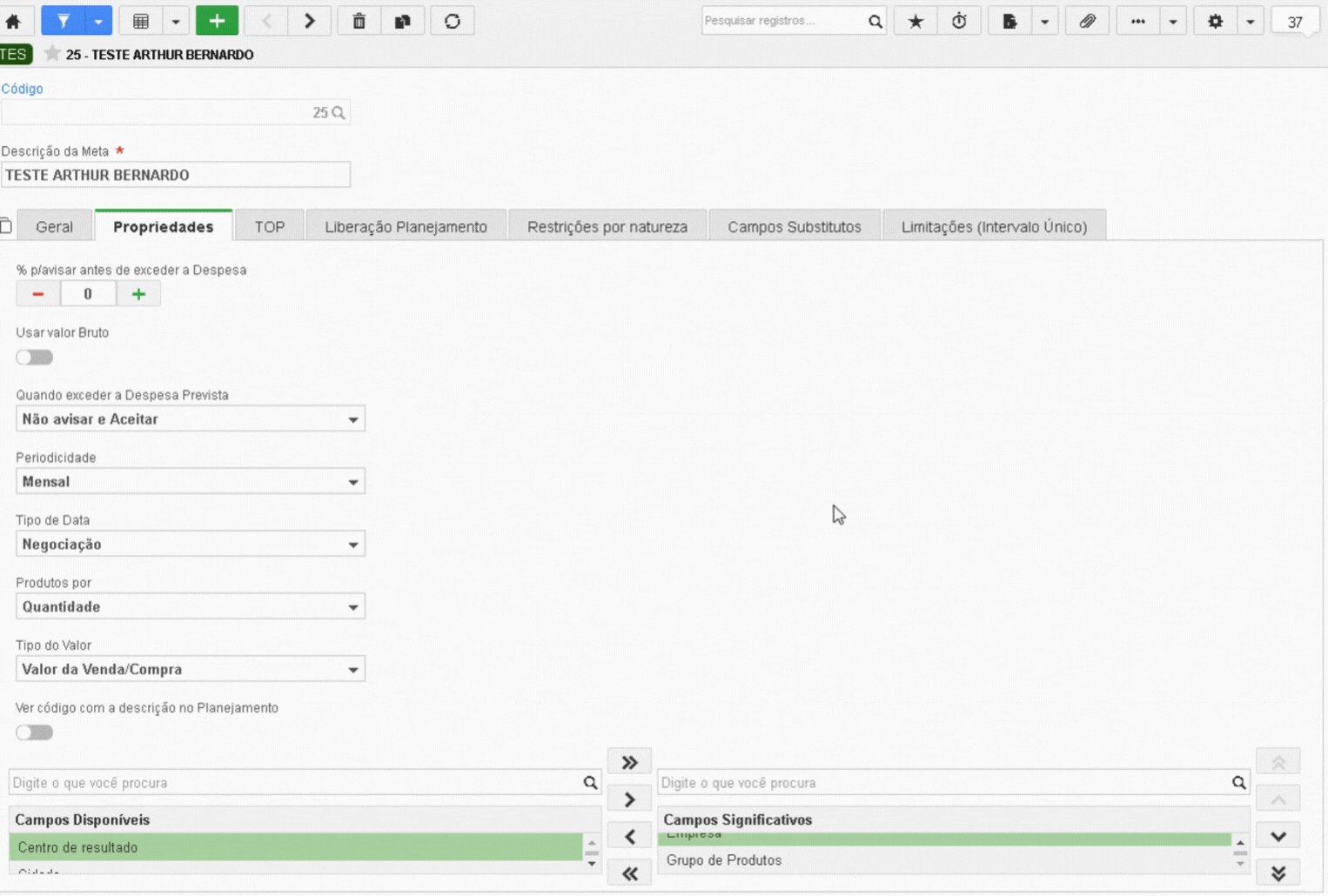
Task: Click the 37 counter button
Action: 1295,22
